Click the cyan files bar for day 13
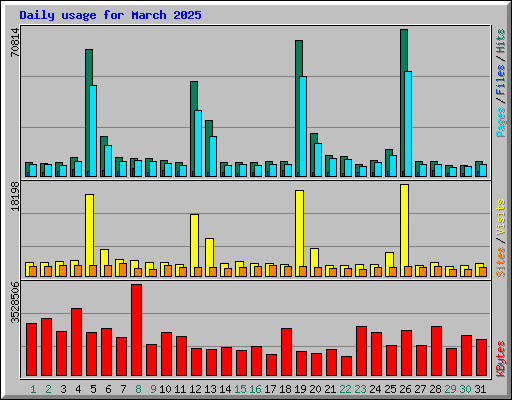 213,156
